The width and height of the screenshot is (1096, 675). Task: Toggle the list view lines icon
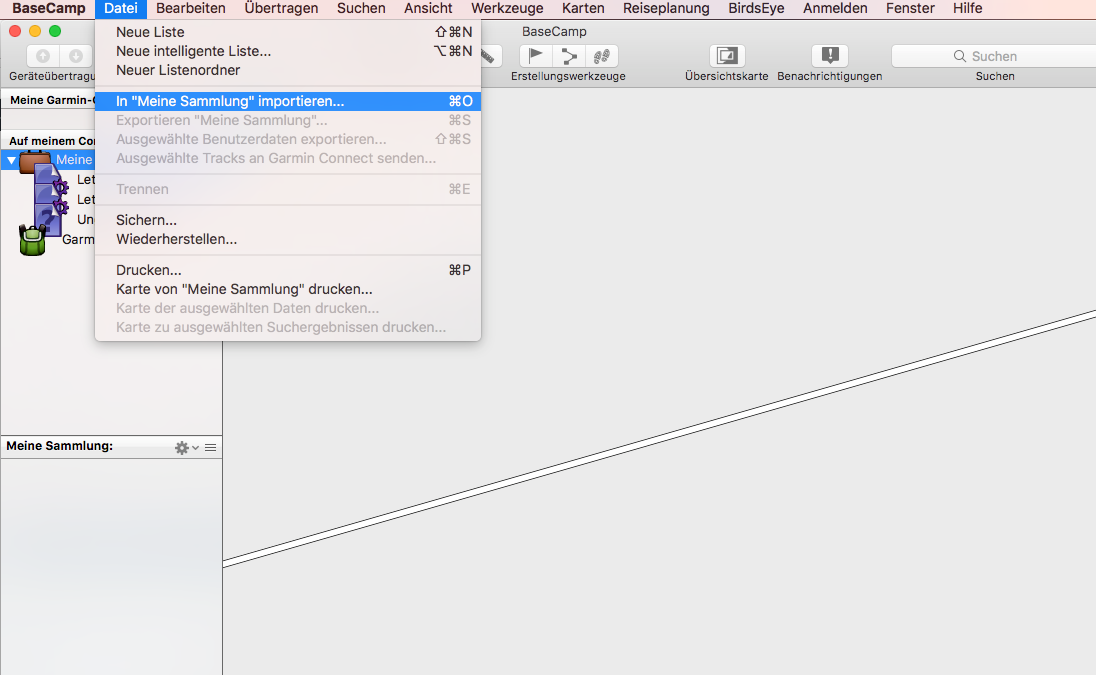click(x=211, y=448)
